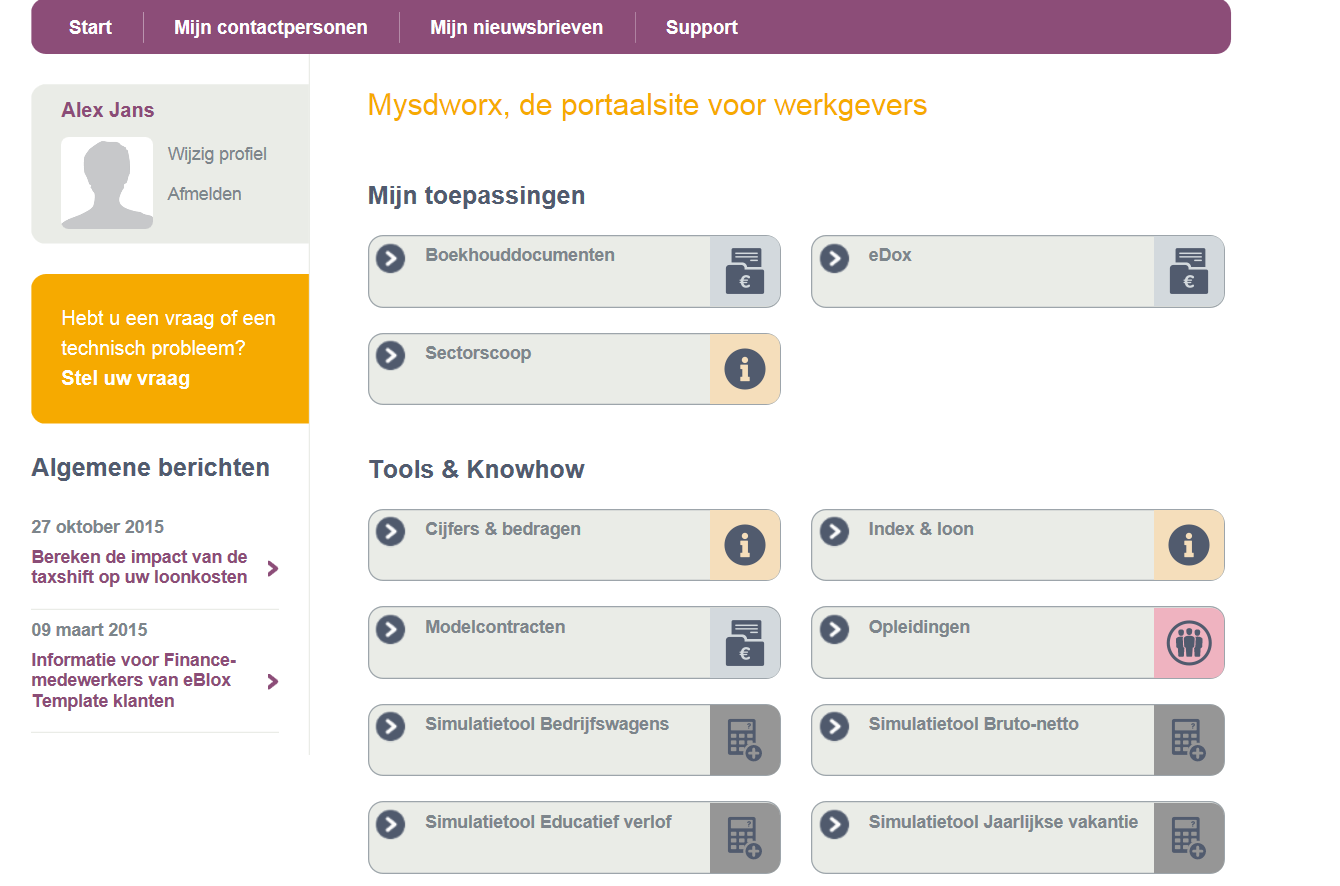Open the Modelcontracten label
Viewport: 1340px width, 886px height.
(x=495, y=627)
